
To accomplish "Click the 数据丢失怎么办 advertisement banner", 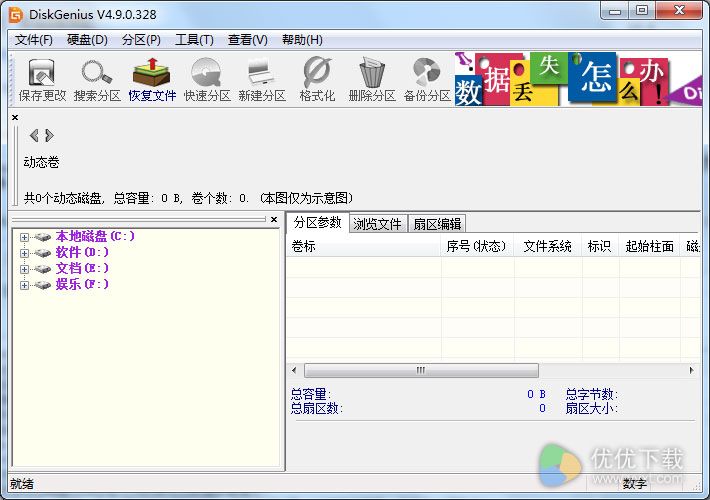I will tap(578, 79).
